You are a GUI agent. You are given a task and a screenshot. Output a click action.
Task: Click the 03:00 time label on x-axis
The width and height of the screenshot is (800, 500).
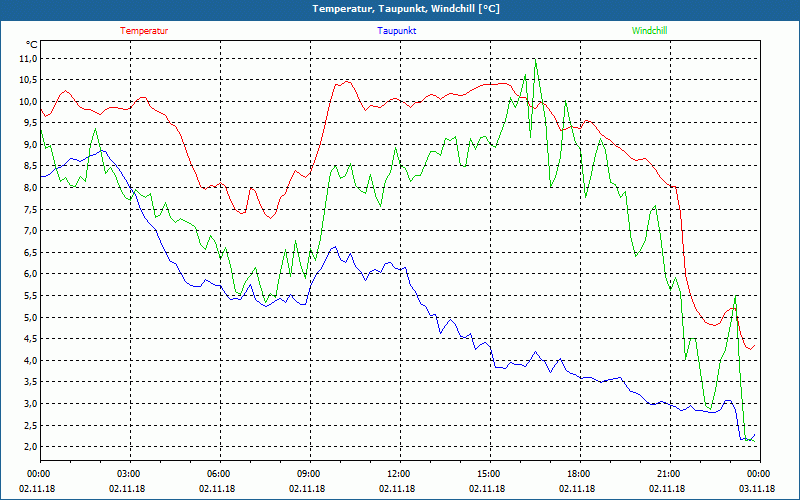[x=130, y=474]
